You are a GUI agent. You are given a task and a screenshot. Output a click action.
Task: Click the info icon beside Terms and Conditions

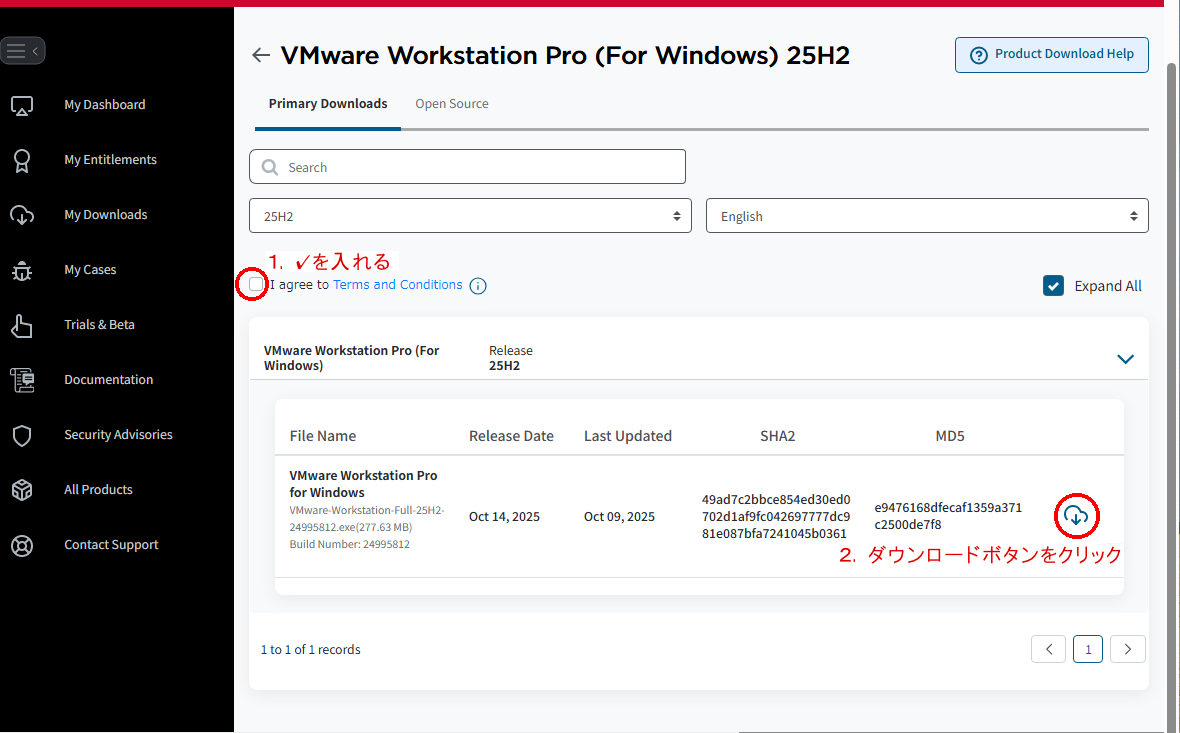(x=478, y=286)
